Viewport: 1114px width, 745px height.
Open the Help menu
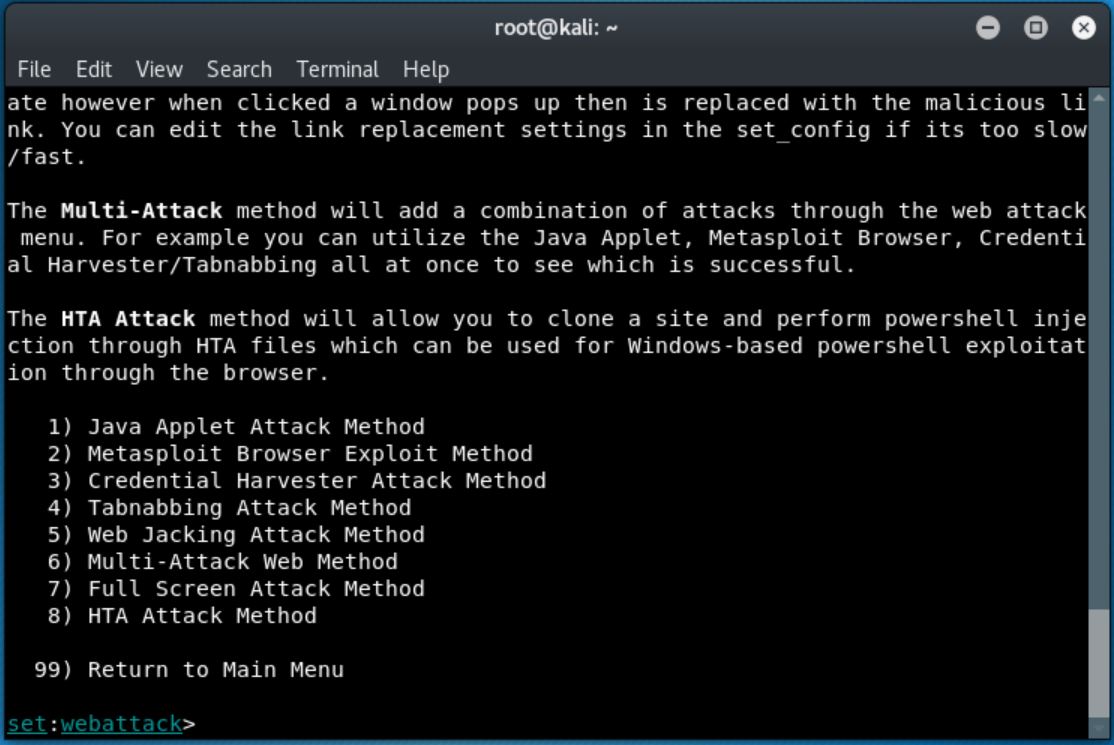pos(426,70)
